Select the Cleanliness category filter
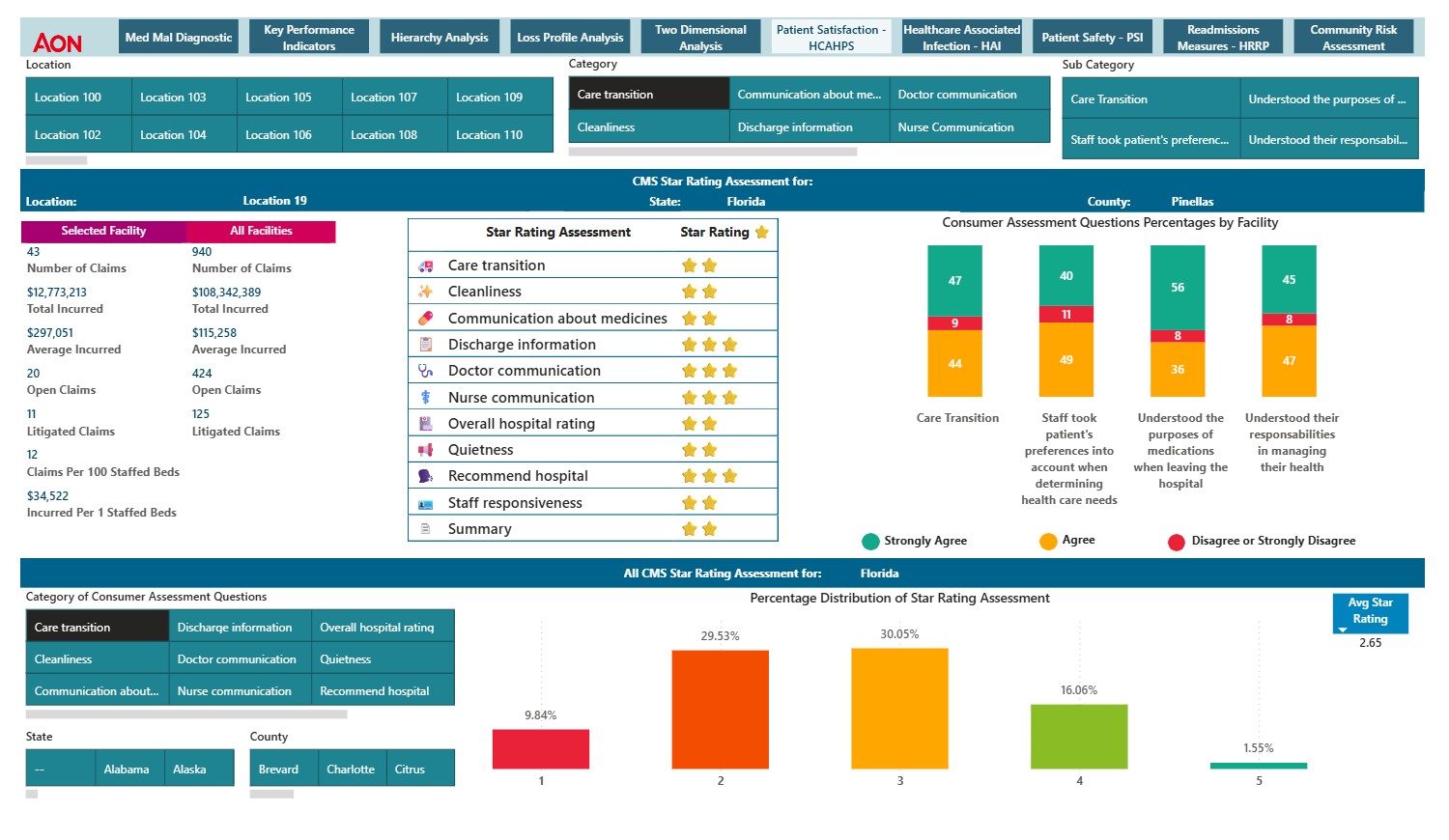The width and height of the screenshot is (1449, 840). pos(606,126)
